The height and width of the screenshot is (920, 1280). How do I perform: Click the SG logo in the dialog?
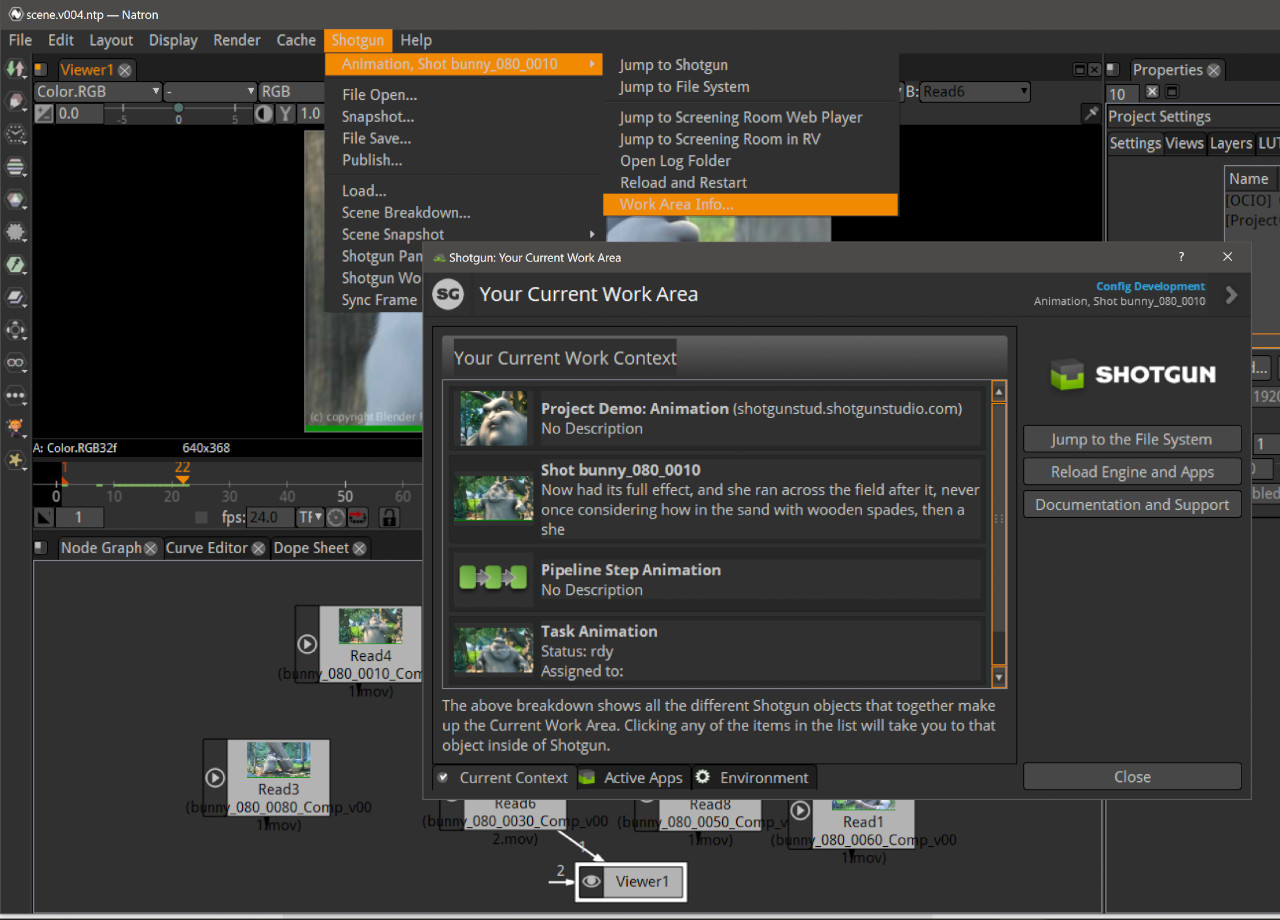tap(448, 294)
